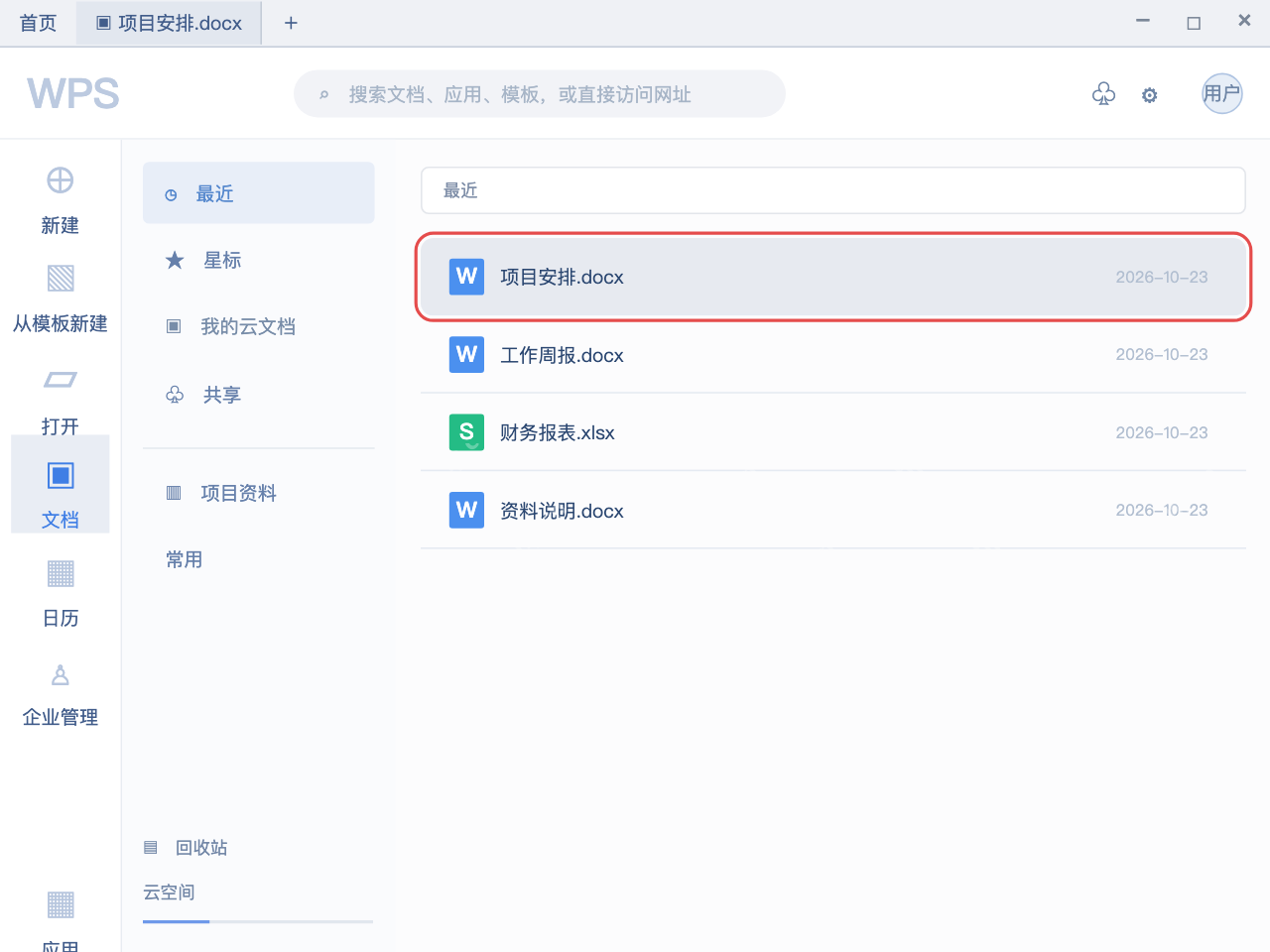Click the 用户 avatar button
Viewport: 1270px width, 952px height.
pos(1222,94)
